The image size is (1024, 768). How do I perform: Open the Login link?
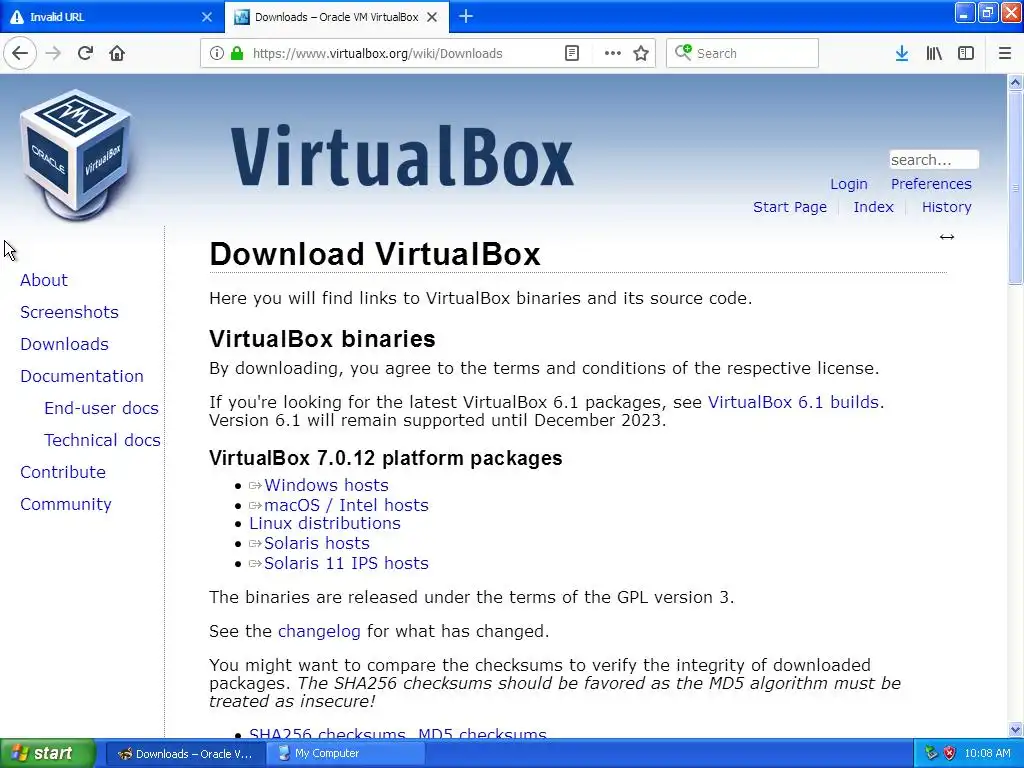tap(849, 184)
